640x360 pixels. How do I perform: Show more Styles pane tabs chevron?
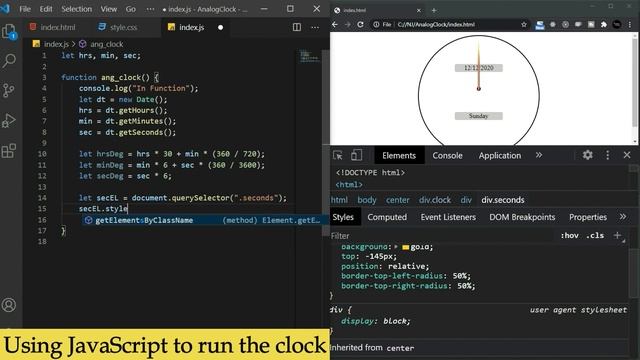click(622, 217)
